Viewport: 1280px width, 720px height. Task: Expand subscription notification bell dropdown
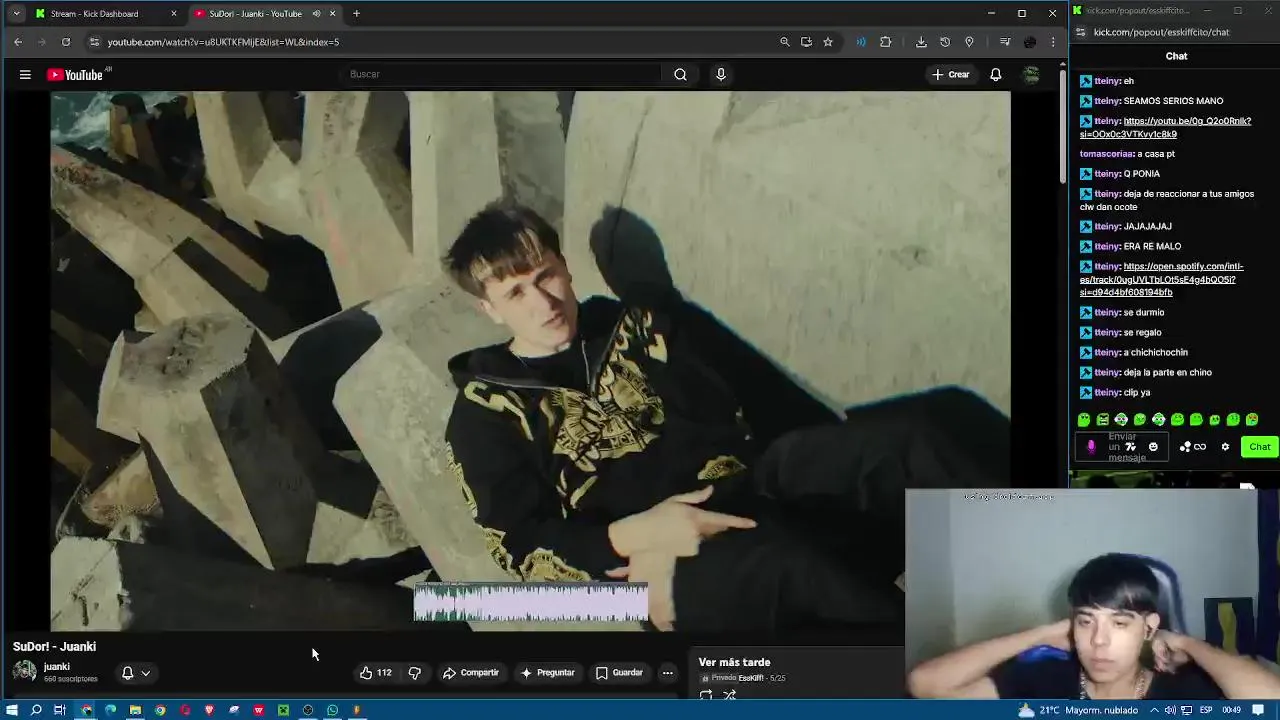click(135, 673)
